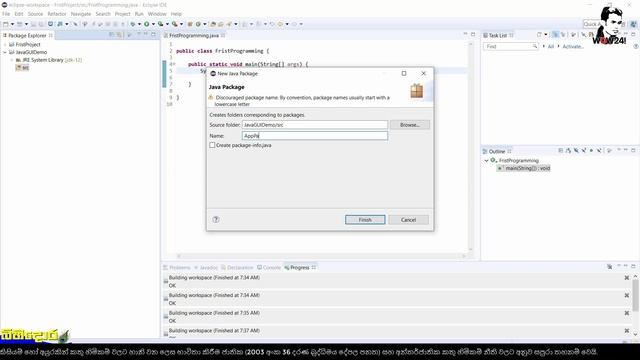Click the Activate... link in Task List
Screen dimensions: 640x360
[x=573, y=46]
